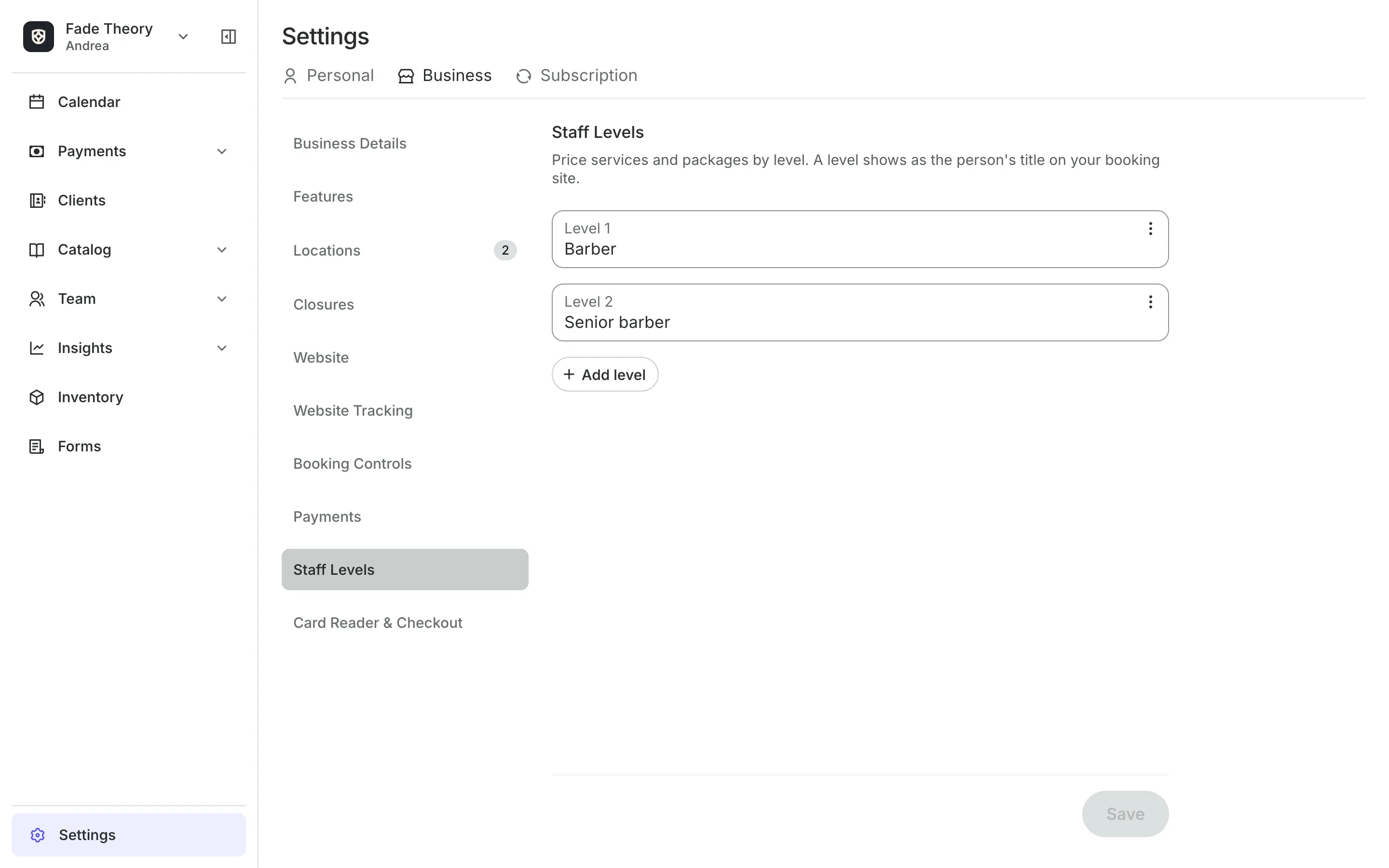Click the Settings gear icon

(x=38, y=835)
